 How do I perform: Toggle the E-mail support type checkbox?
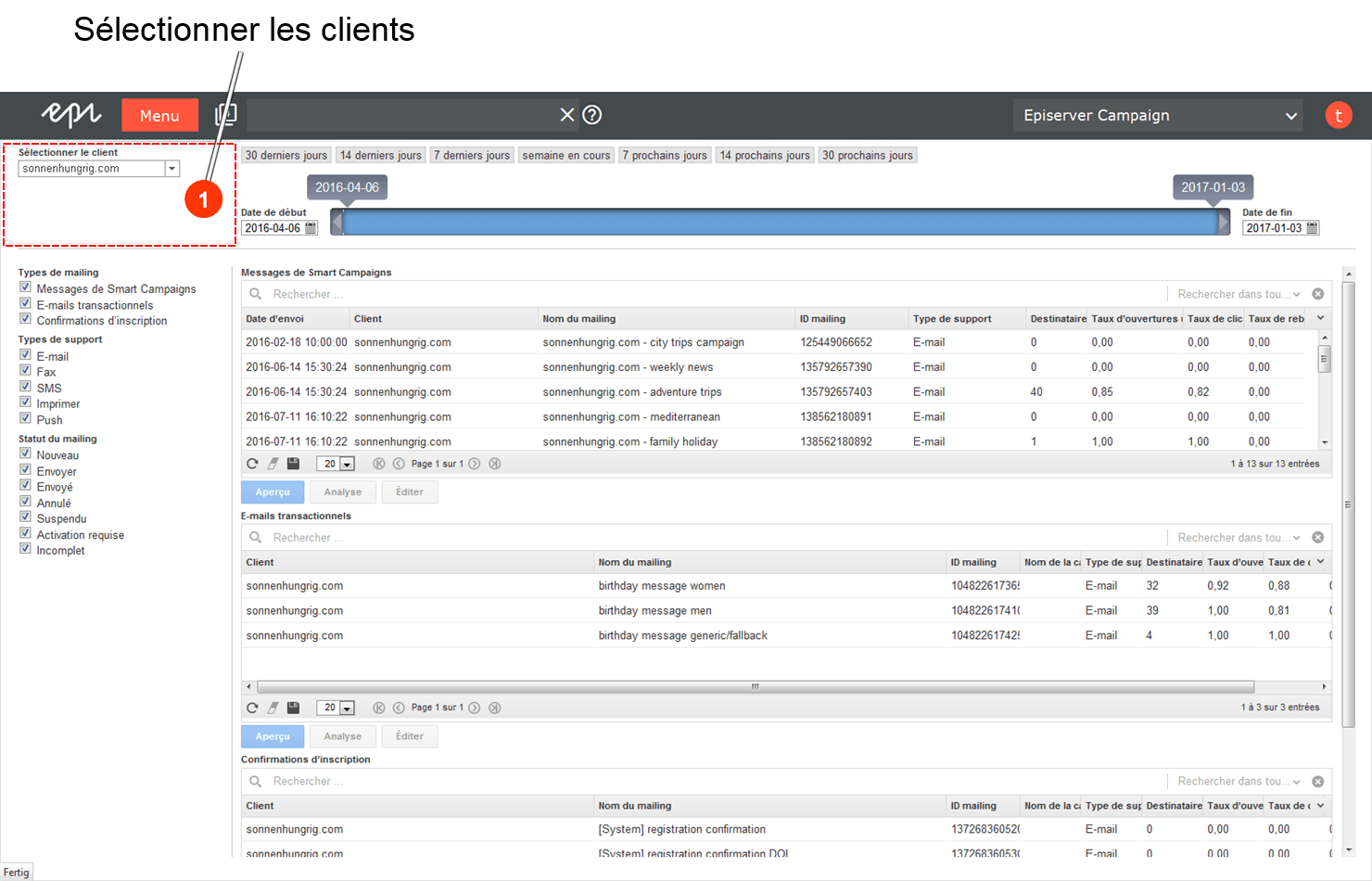(x=25, y=355)
